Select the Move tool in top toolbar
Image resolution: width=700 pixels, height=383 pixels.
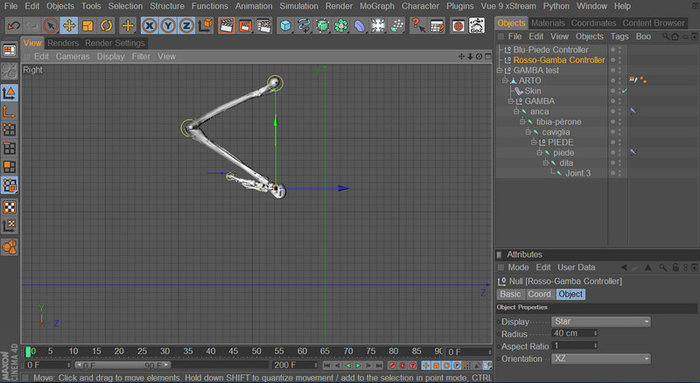click(69, 25)
